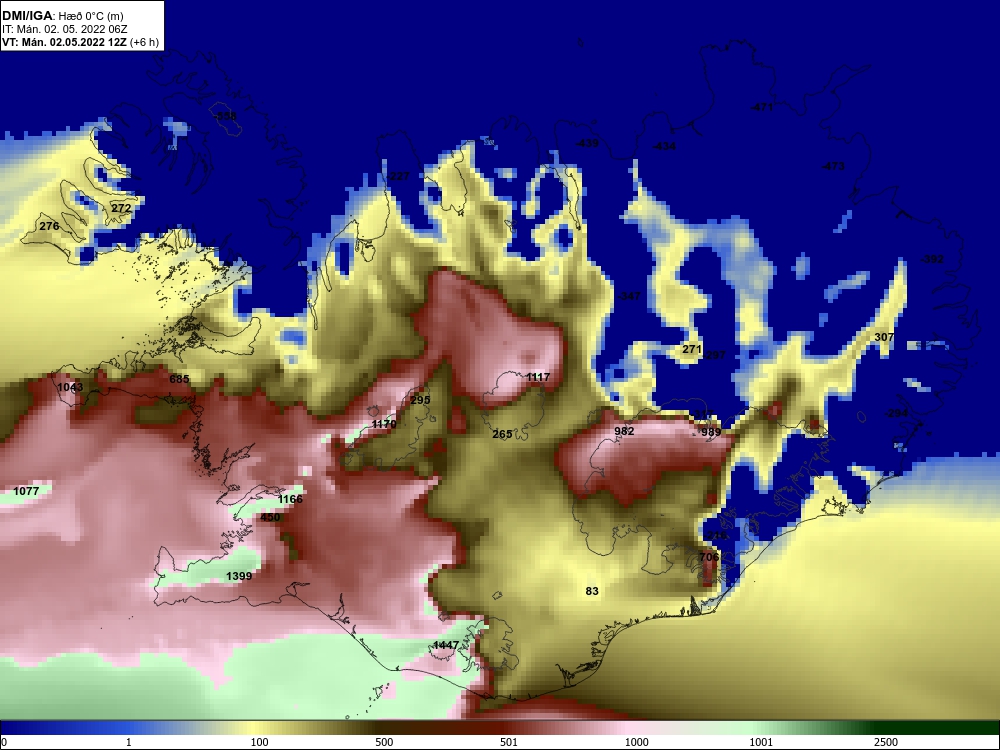
Task: Click the map value 276
Action: pyautogui.click(x=49, y=226)
